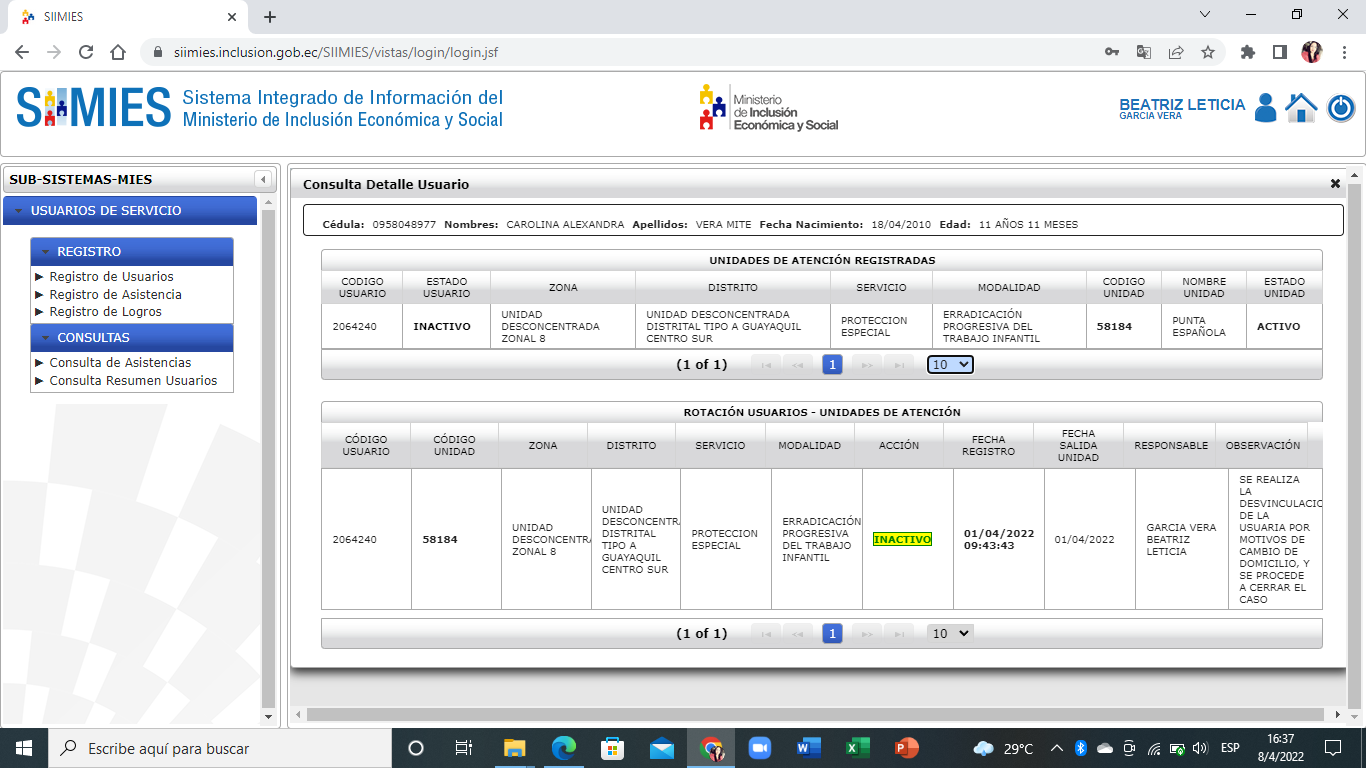Collapse the SUB-SISTEMAS-MIES sidebar panel

pos(263,180)
